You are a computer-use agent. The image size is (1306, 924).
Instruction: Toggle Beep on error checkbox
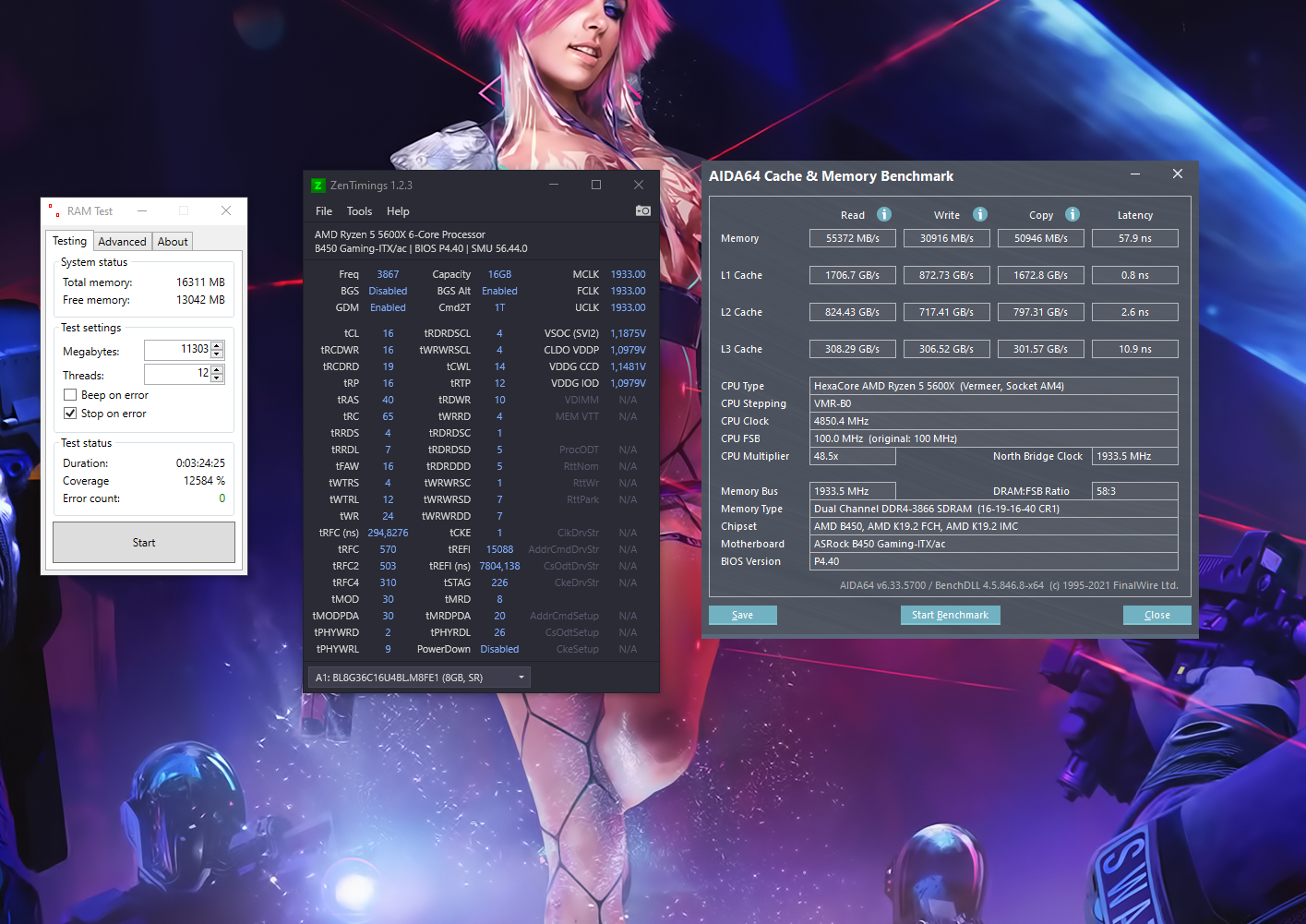tap(70, 395)
